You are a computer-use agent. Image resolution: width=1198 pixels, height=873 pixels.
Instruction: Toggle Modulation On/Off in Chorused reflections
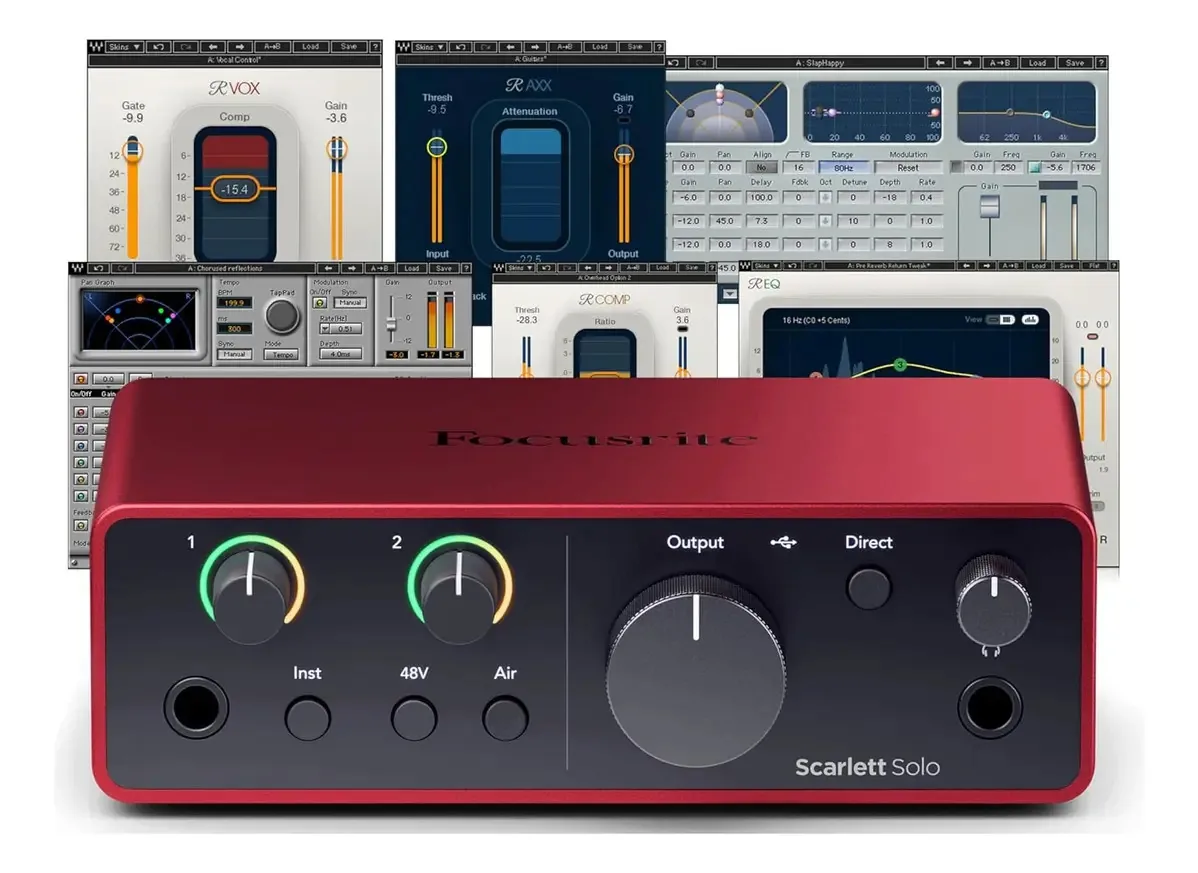click(x=319, y=302)
